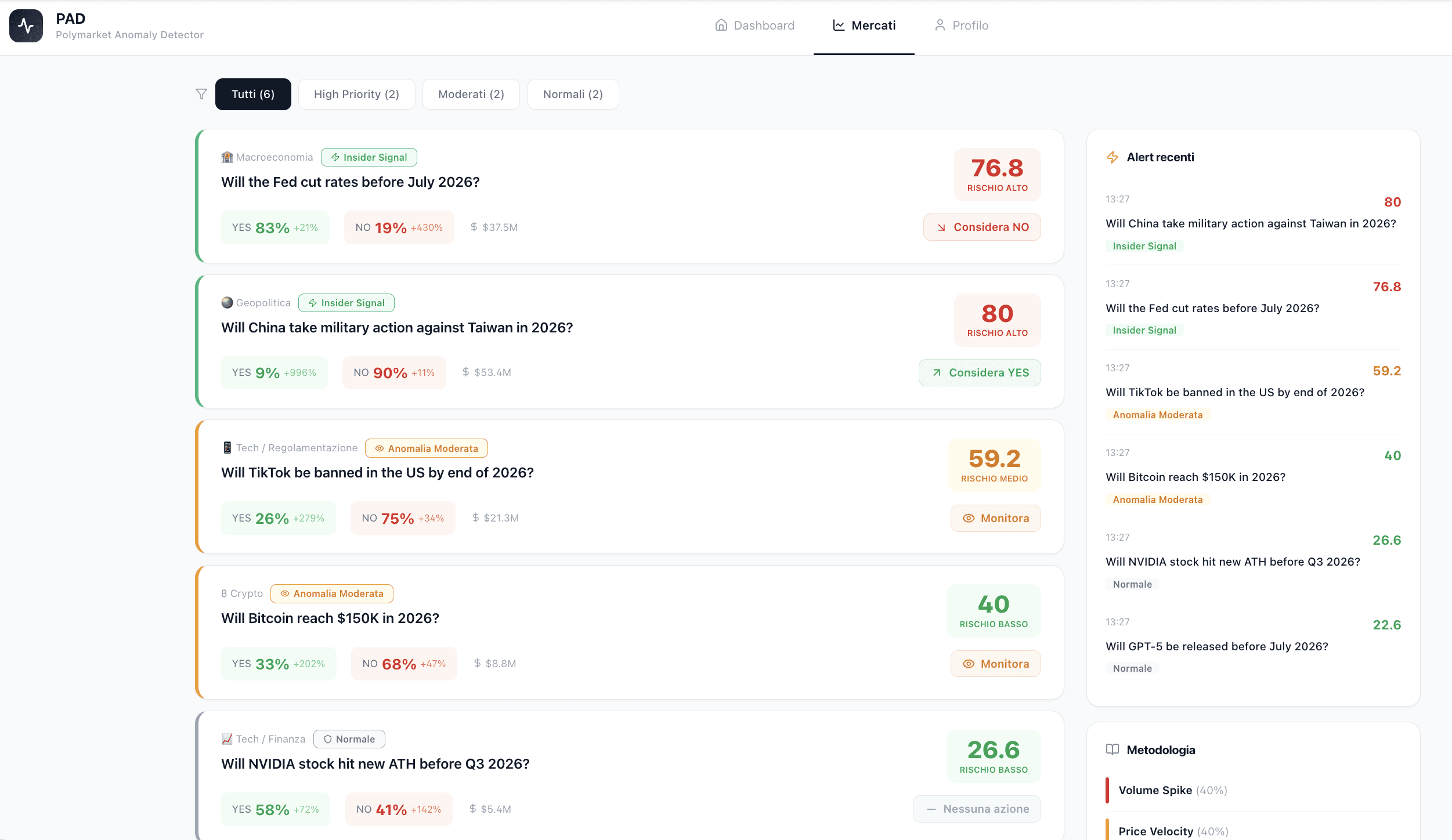Click Considera NO on the Fed rates card

coord(981,227)
